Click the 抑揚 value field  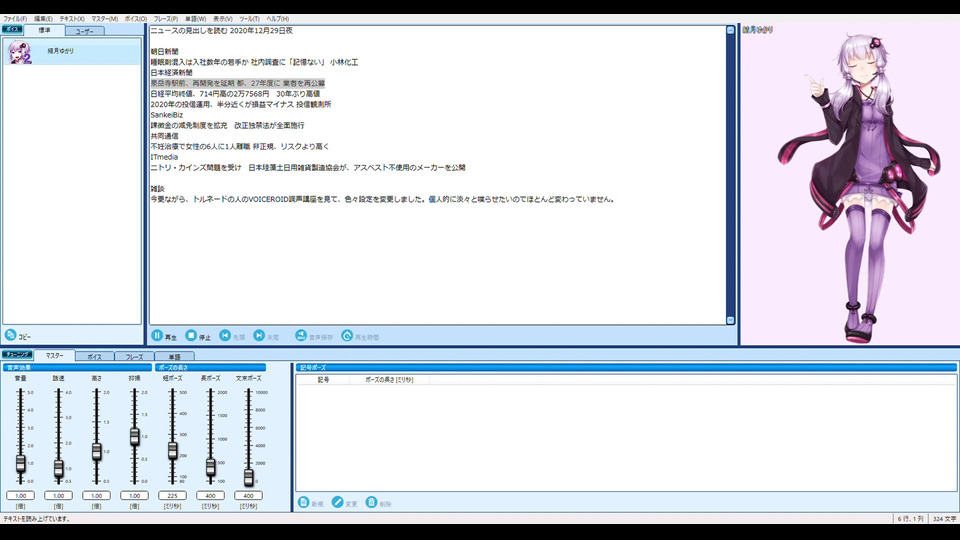(x=135, y=495)
